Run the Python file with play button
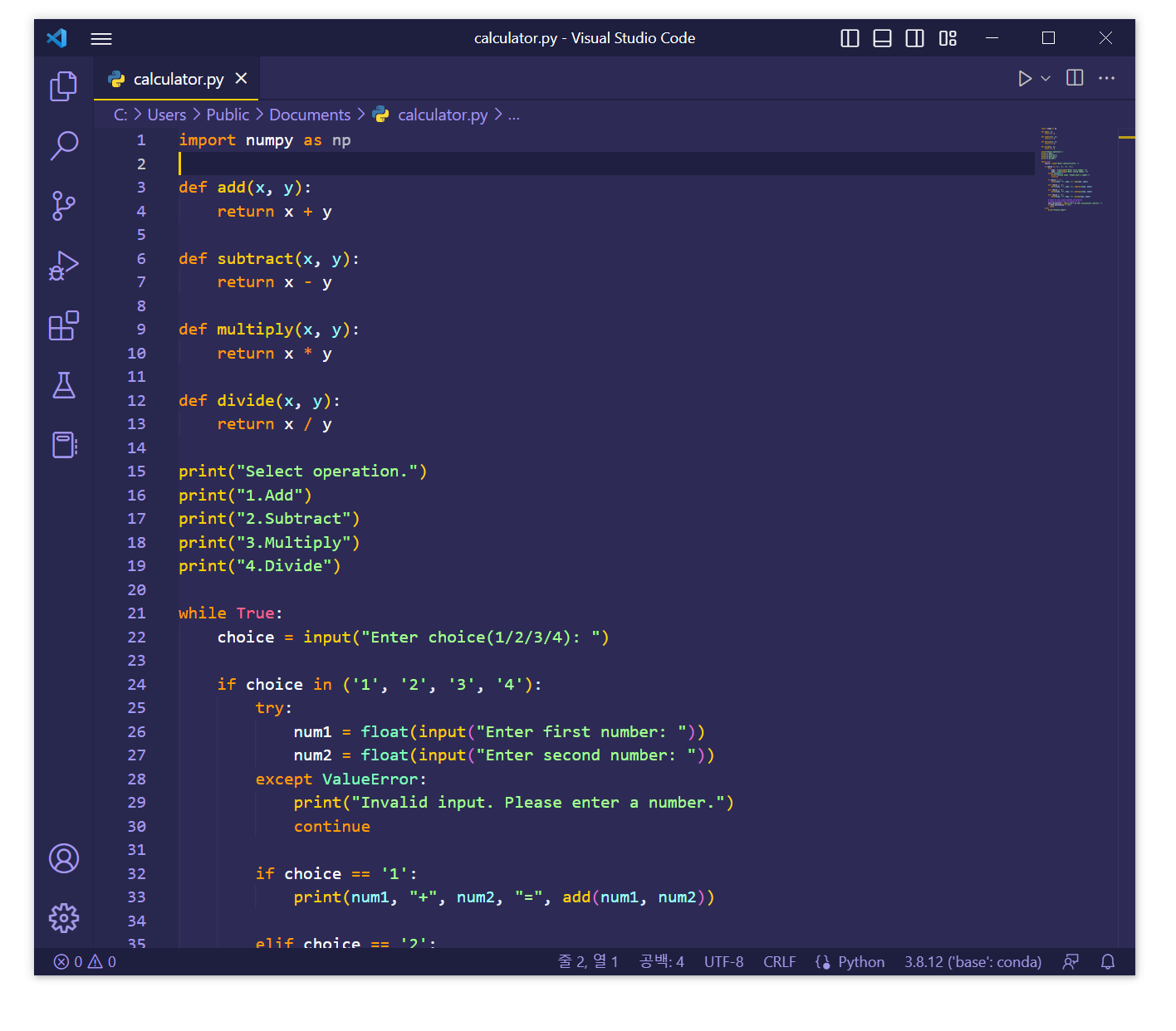Viewport: 1176px width, 1031px height. (1025, 78)
